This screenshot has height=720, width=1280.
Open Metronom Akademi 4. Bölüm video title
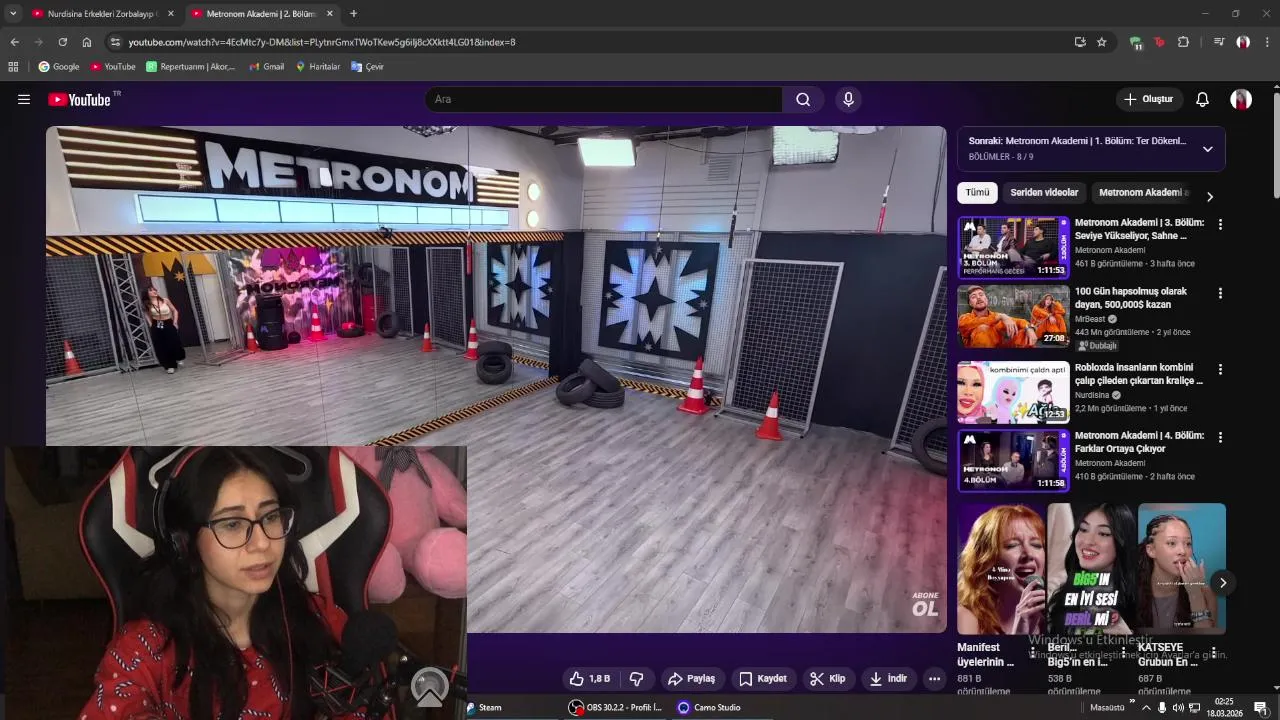(x=1139, y=442)
